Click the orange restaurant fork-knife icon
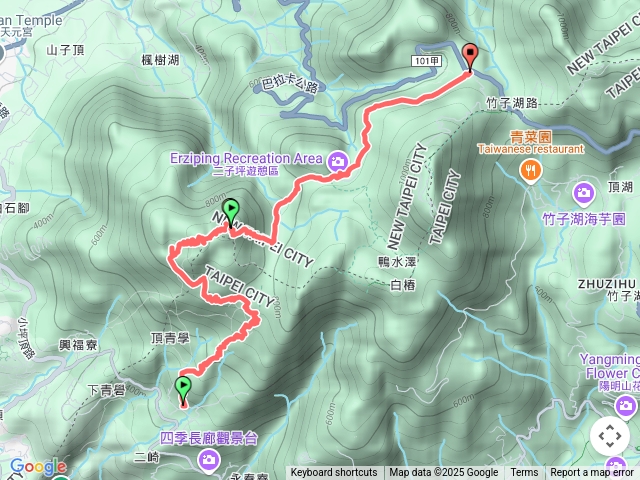 pyautogui.click(x=530, y=171)
